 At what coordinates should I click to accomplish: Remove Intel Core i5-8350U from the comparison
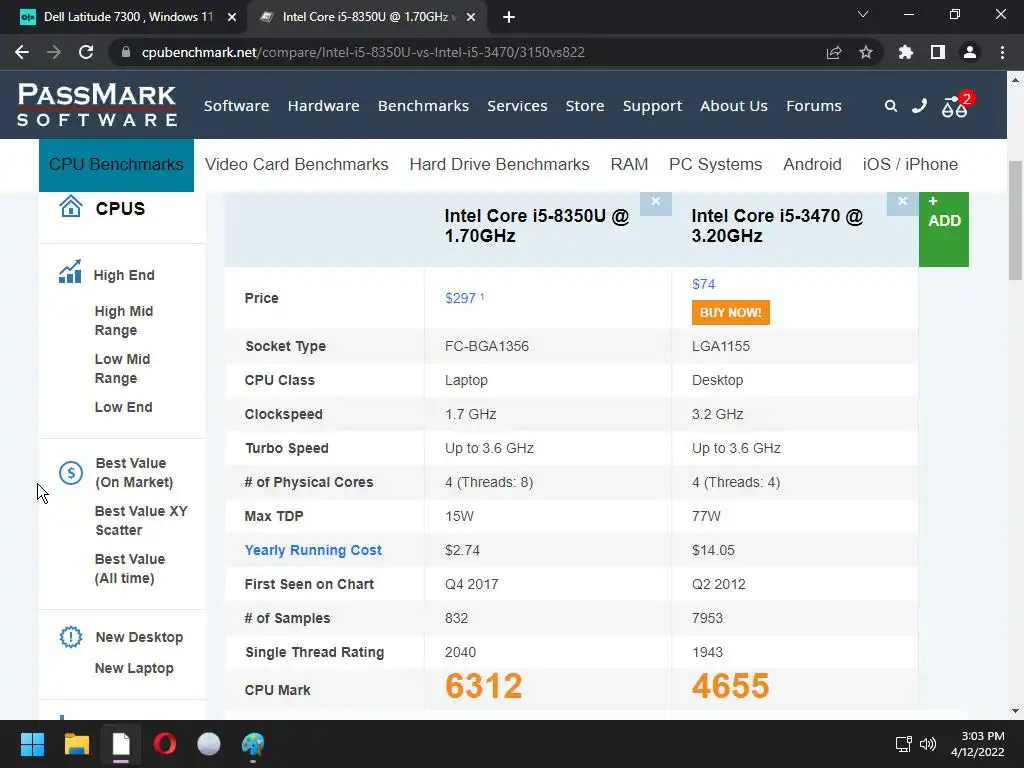pos(656,202)
